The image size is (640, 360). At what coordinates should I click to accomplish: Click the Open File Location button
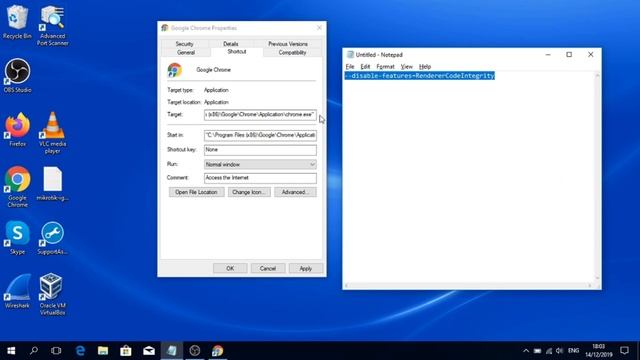196,192
